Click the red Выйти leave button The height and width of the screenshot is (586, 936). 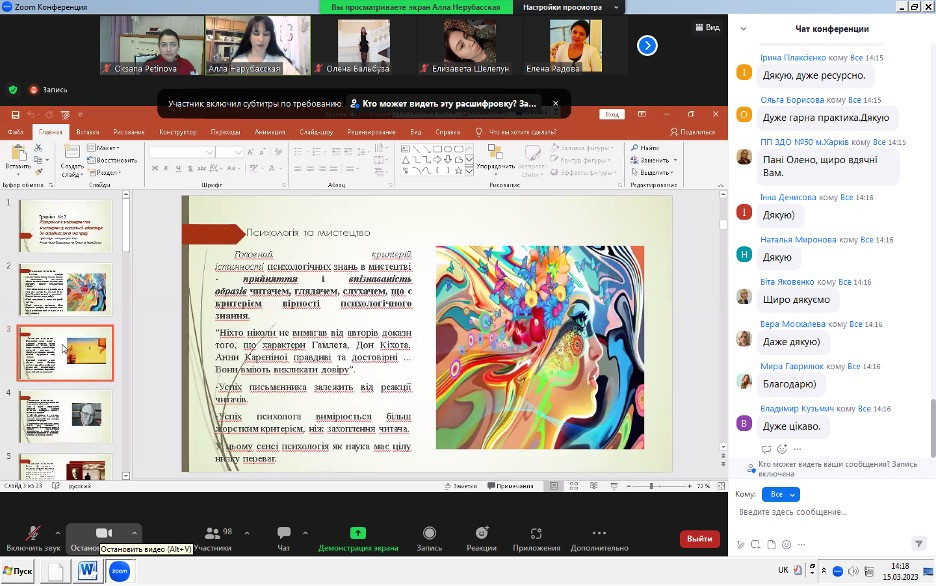[x=700, y=539]
